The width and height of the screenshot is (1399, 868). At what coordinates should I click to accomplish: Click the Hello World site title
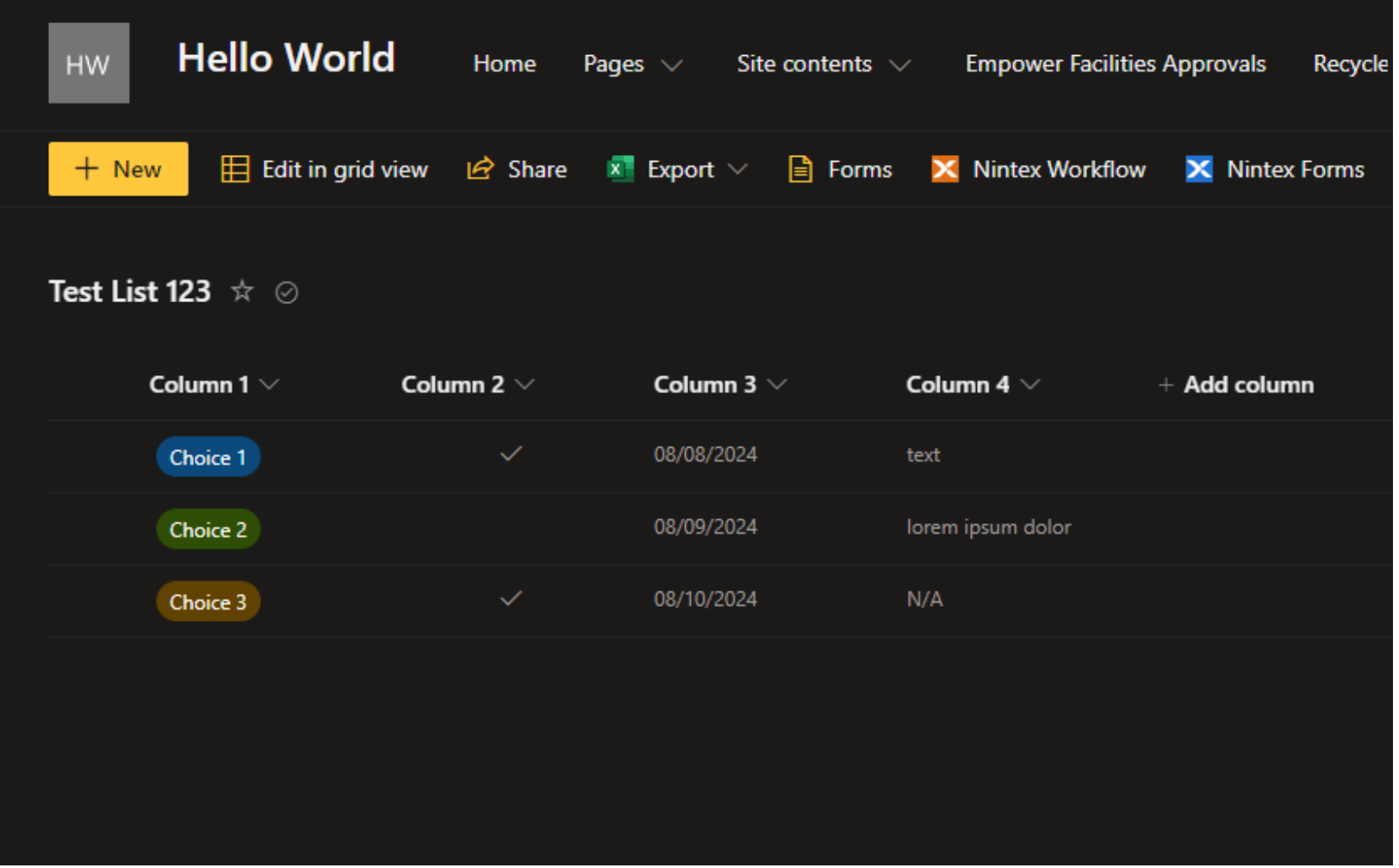pyautogui.click(x=286, y=59)
